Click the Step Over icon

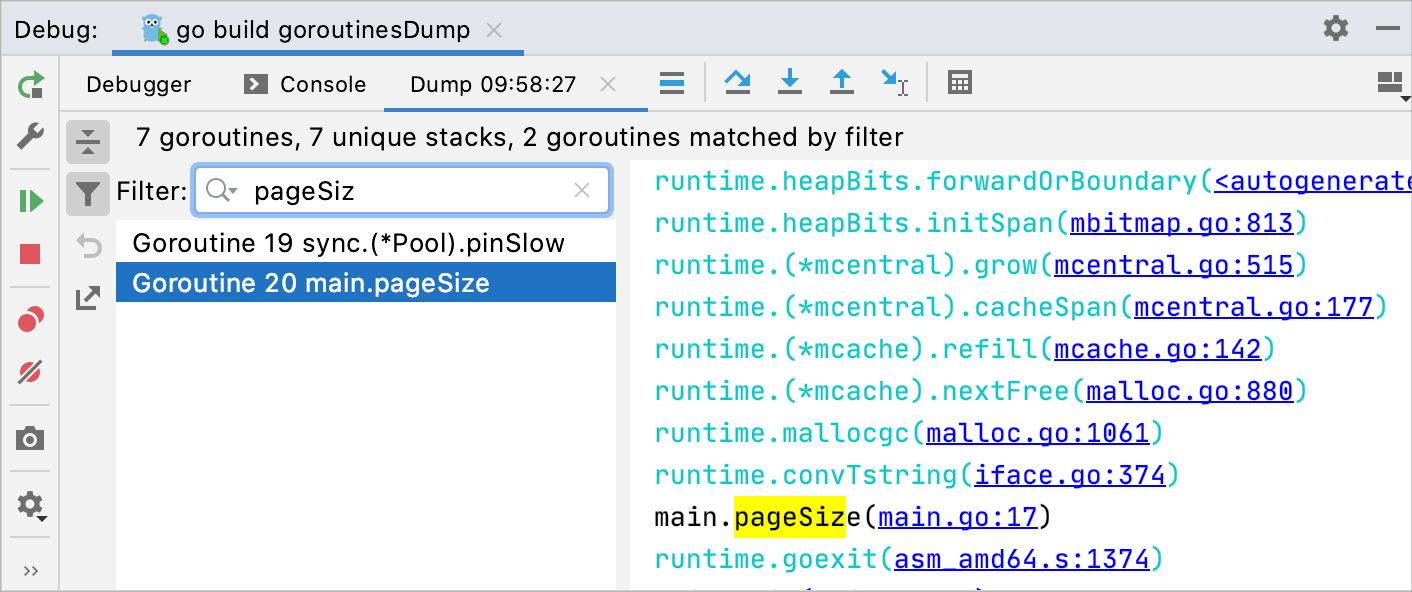pos(738,84)
